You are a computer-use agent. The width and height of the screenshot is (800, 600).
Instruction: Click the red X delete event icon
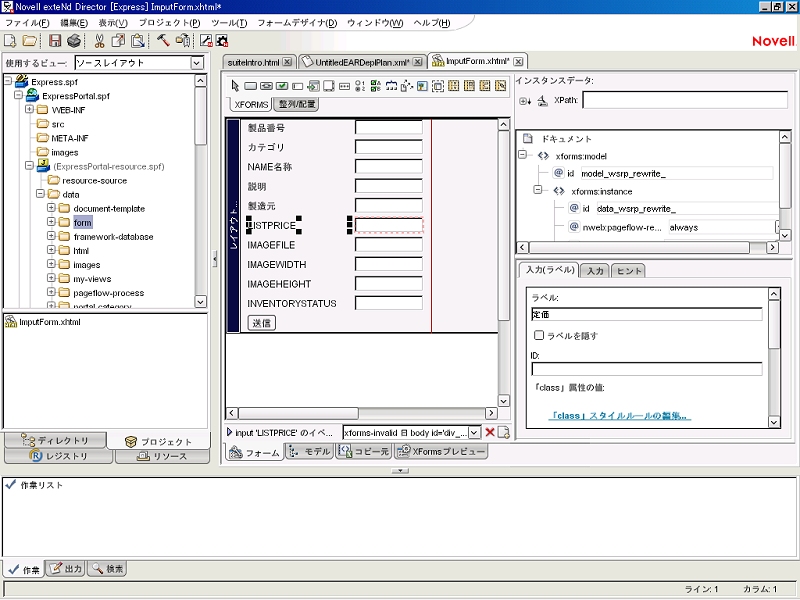pyautogui.click(x=490, y=432)
